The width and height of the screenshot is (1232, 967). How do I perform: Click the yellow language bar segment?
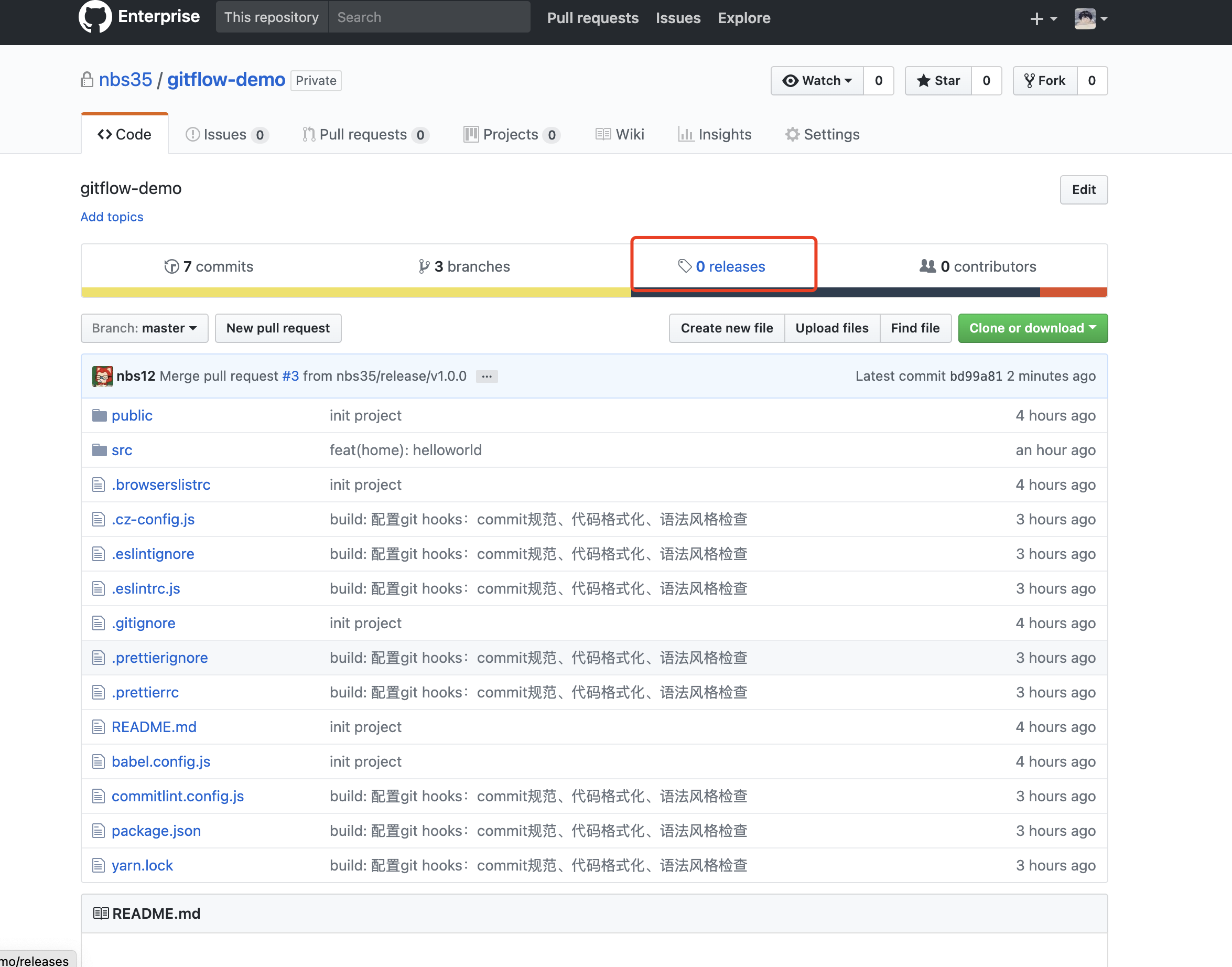pyautogui.click(x=356, y=292)
